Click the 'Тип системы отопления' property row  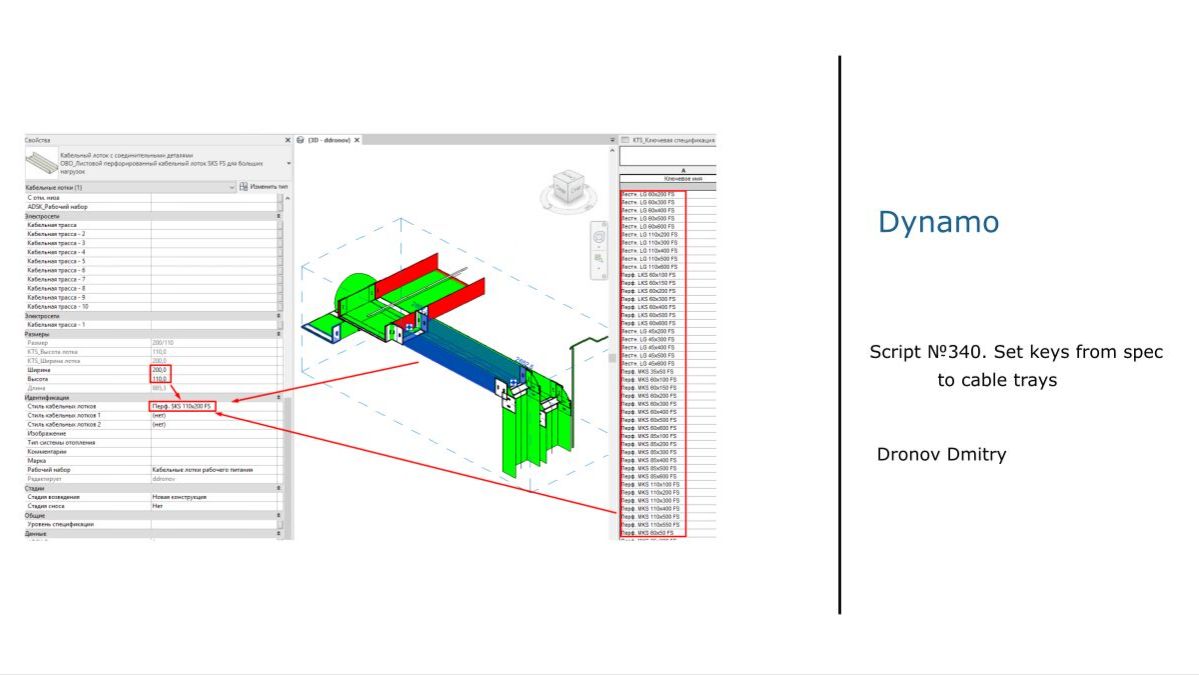point(154,443)
